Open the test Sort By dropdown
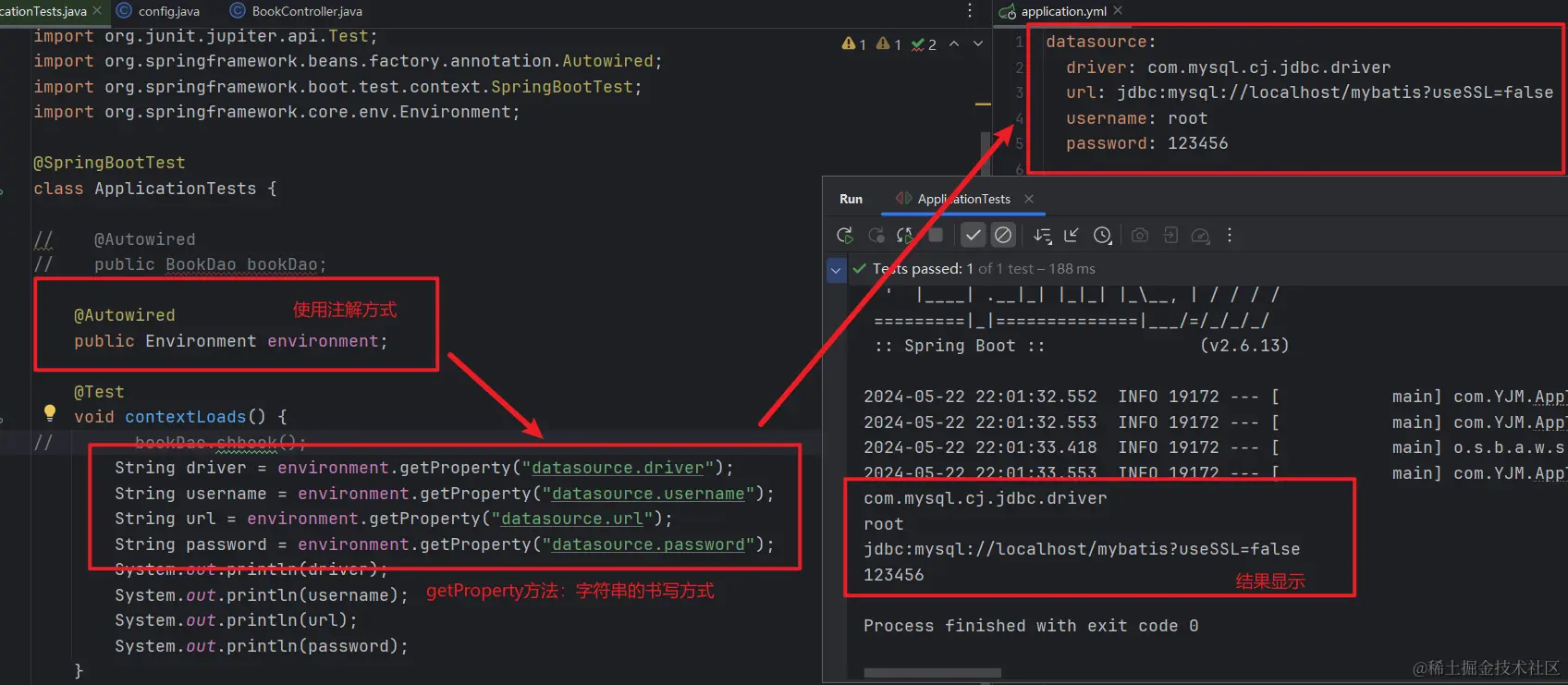Screen dimensions: 1568x685 (x=1042, y=236)
